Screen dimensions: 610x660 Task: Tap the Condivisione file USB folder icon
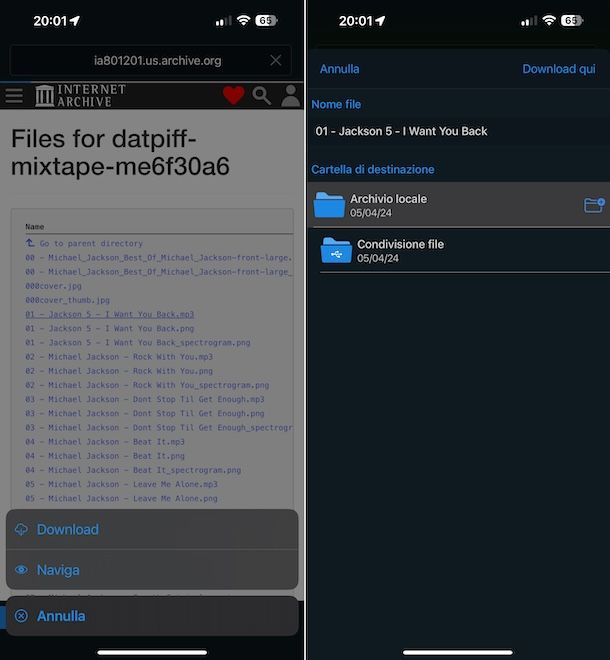pyautogui.click(x=336, y=250)
